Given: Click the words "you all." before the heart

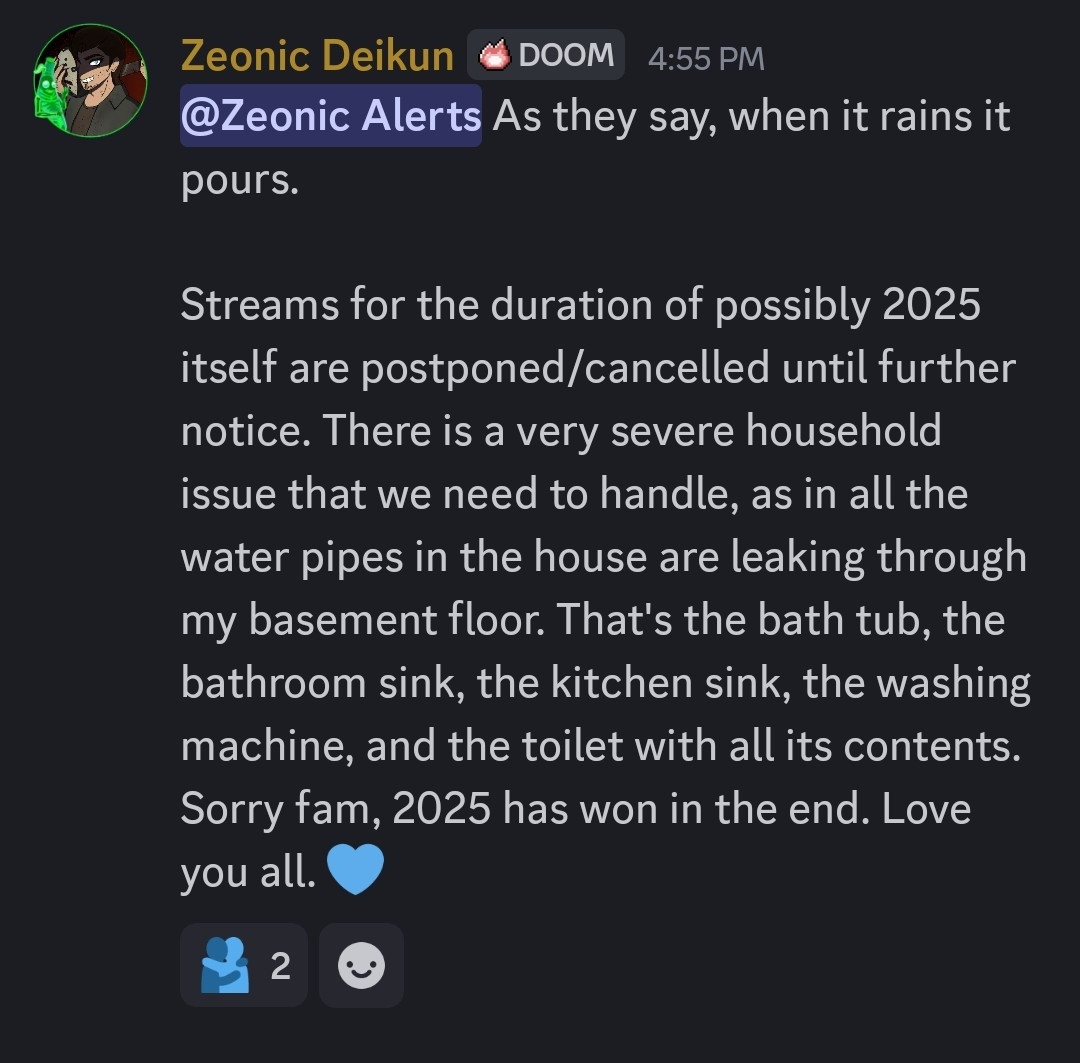Looking at the screenshot, I should click(245, 873).
